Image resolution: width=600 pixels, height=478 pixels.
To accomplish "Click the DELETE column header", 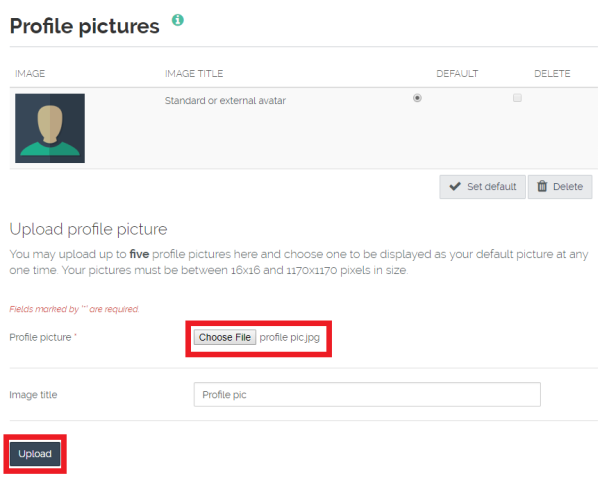I will [552, 73].
